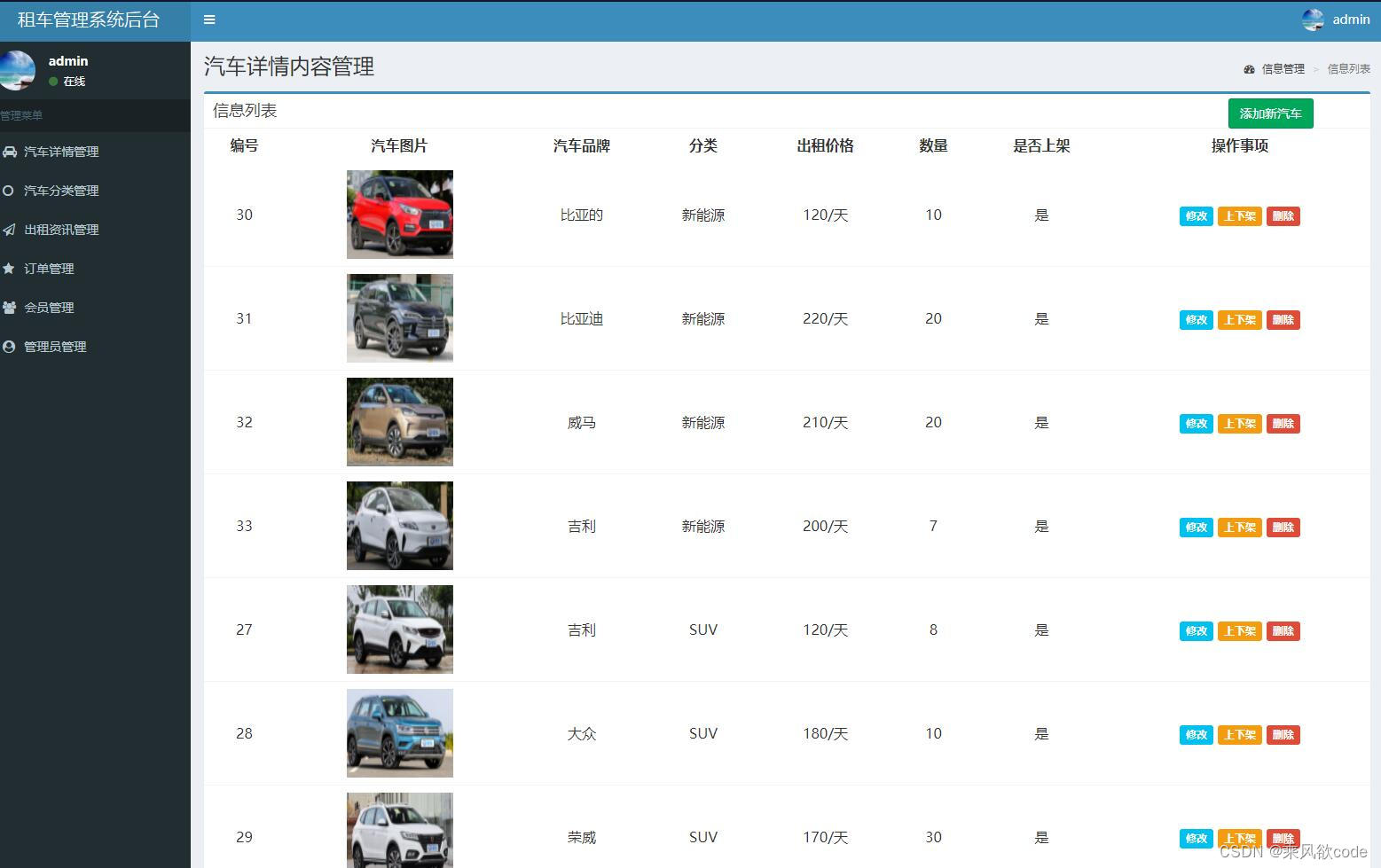
Task: Click 上下架 for car number 33
Action: pyautogui.click(x=1239, y=528)
